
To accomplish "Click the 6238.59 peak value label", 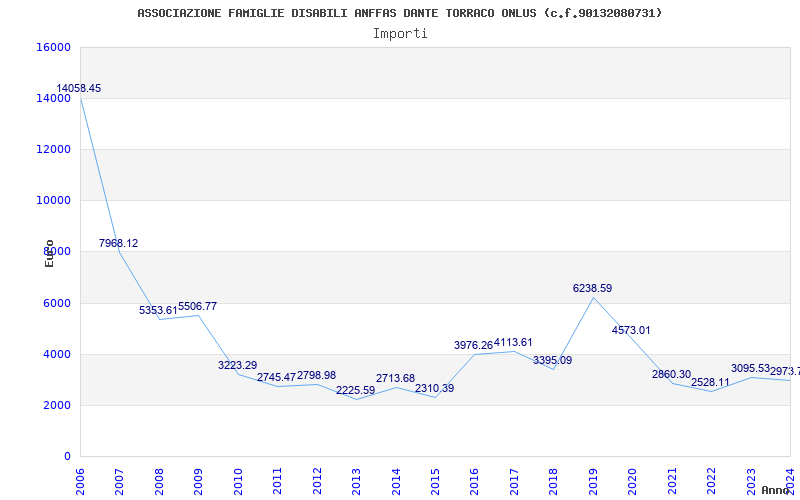I will pos(592,289).
